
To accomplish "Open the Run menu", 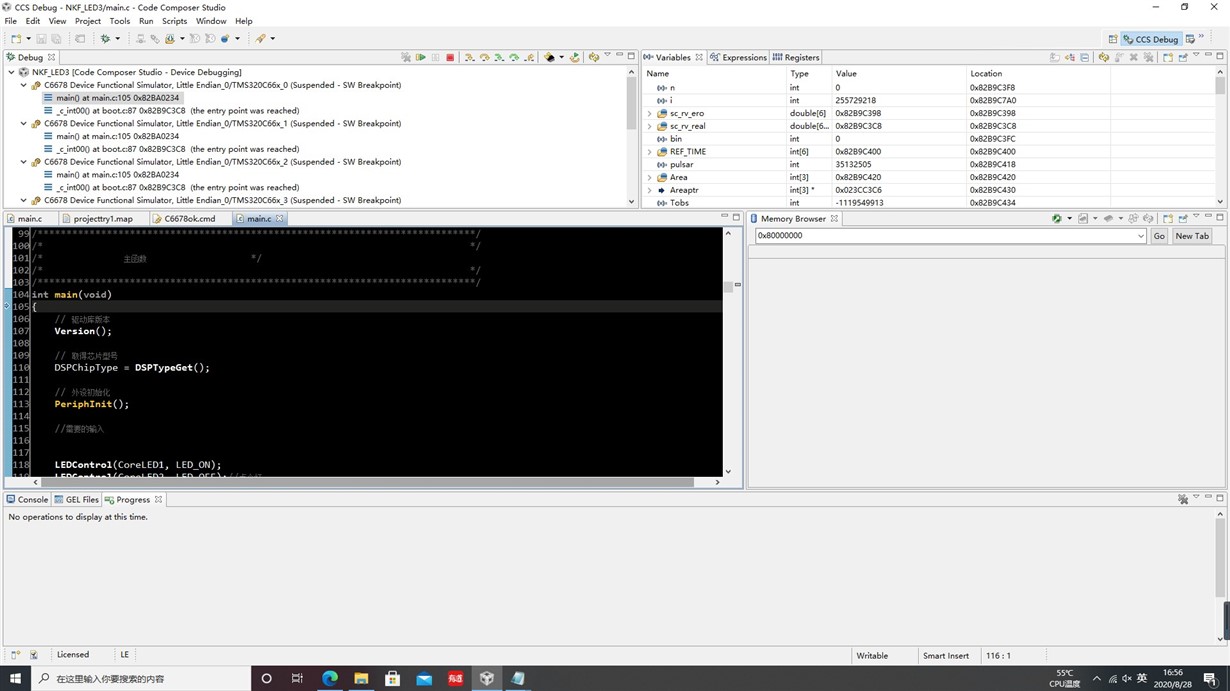I will click(x=146, y=20).
